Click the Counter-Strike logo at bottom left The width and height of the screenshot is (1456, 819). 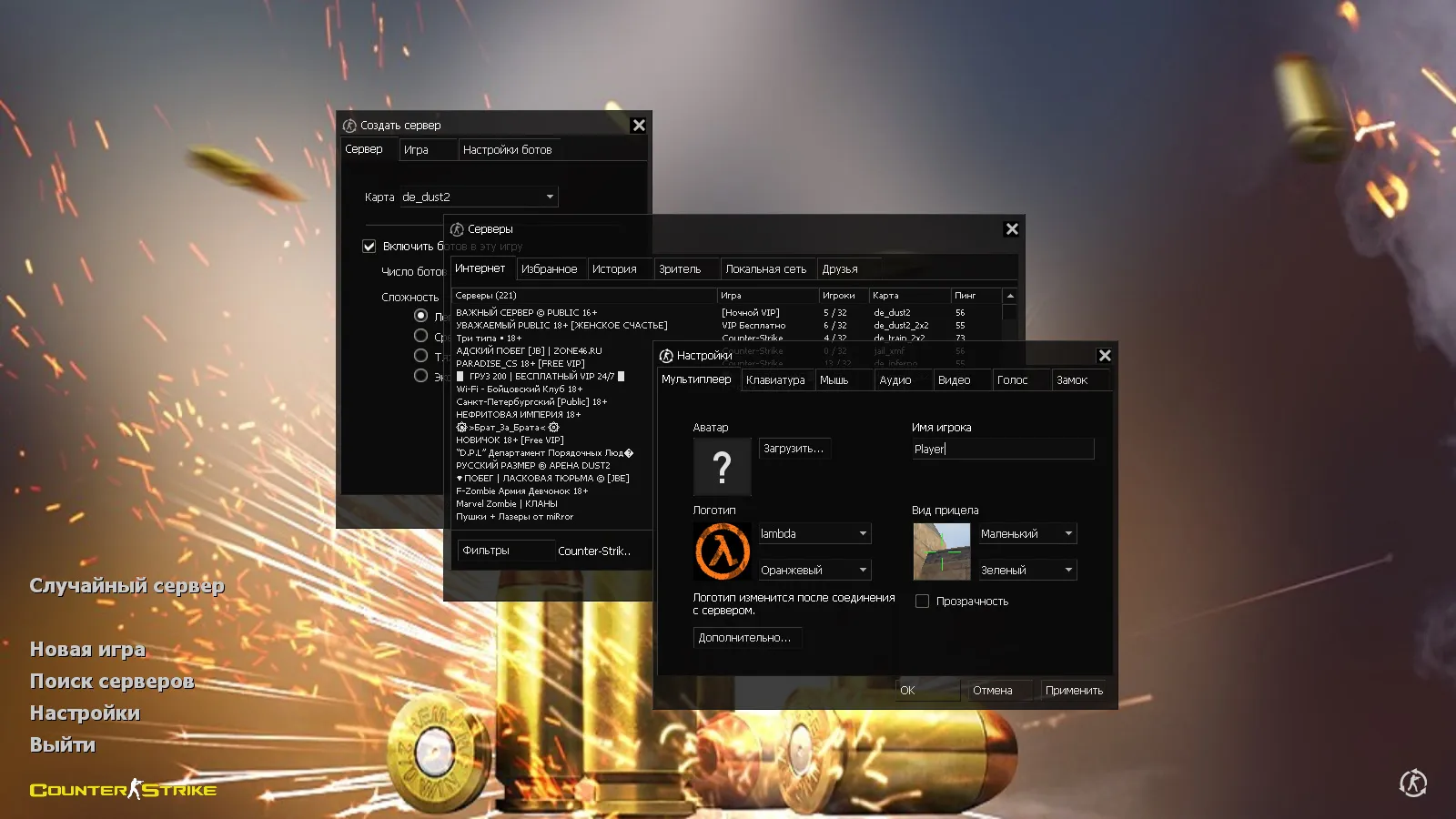[x=123, y=789]
